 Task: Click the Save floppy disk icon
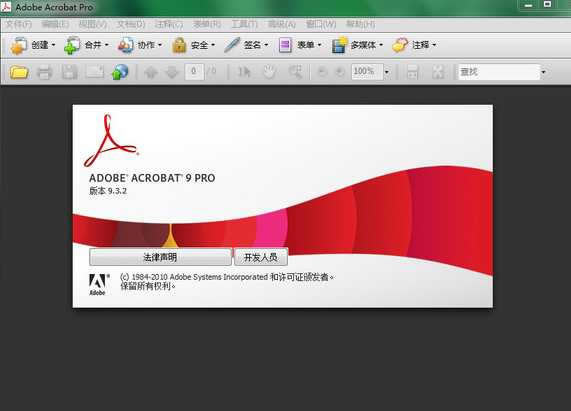click(70, 72)
